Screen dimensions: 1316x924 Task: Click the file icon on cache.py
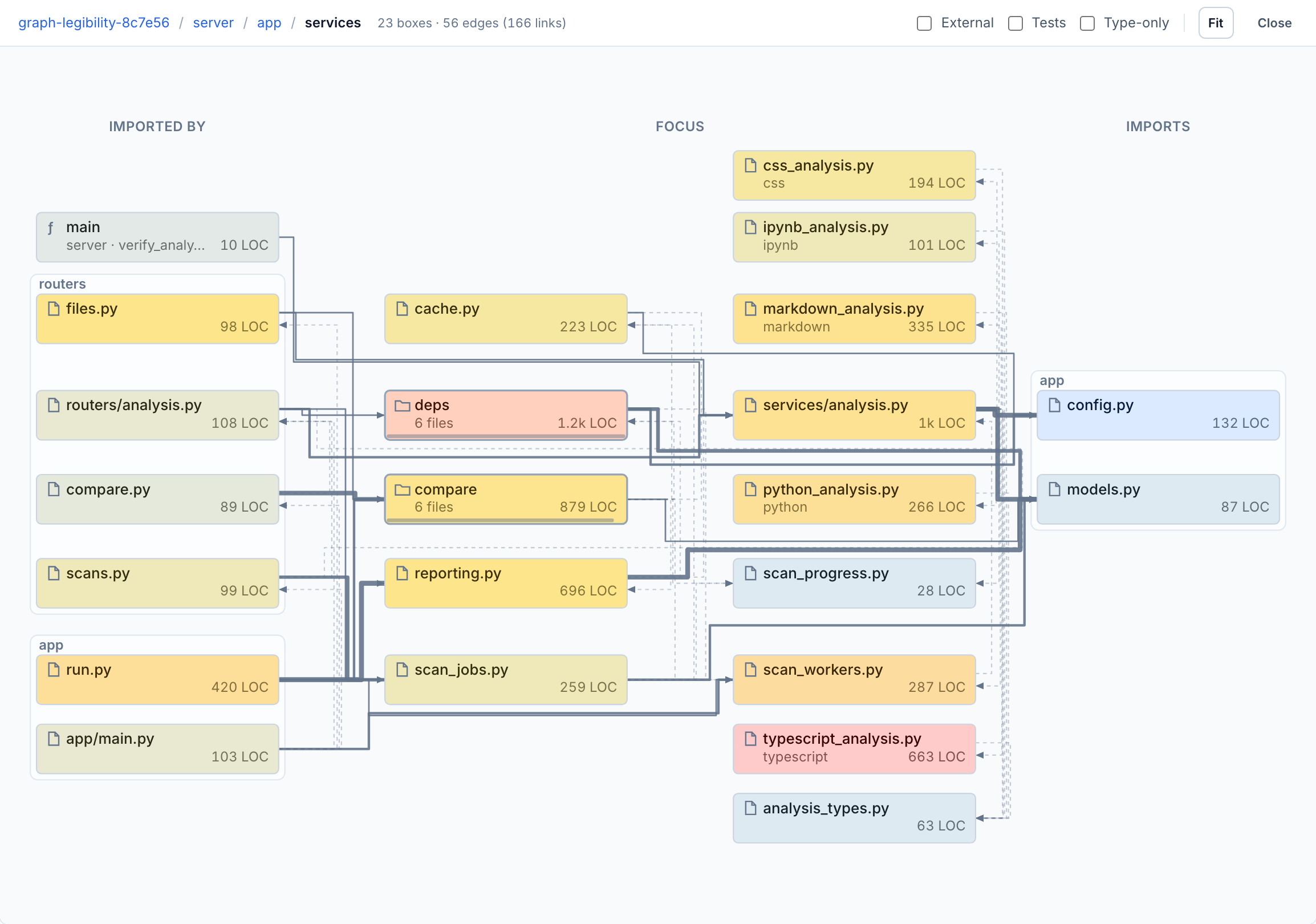click(402, 309)
